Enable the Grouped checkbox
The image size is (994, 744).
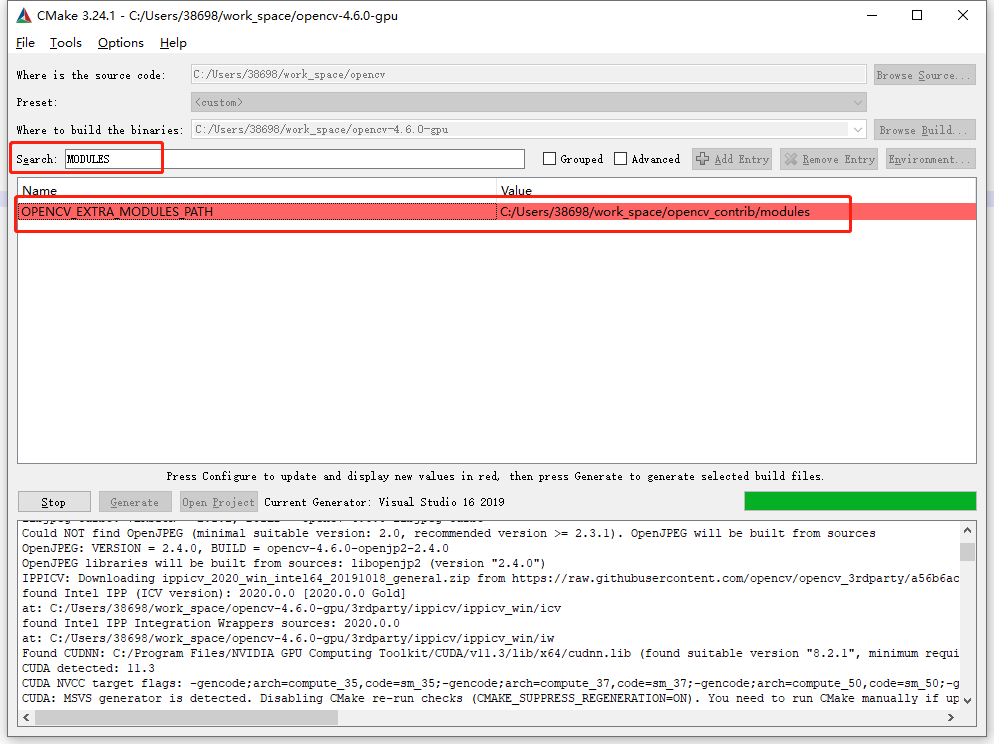(x=549, y=159)
